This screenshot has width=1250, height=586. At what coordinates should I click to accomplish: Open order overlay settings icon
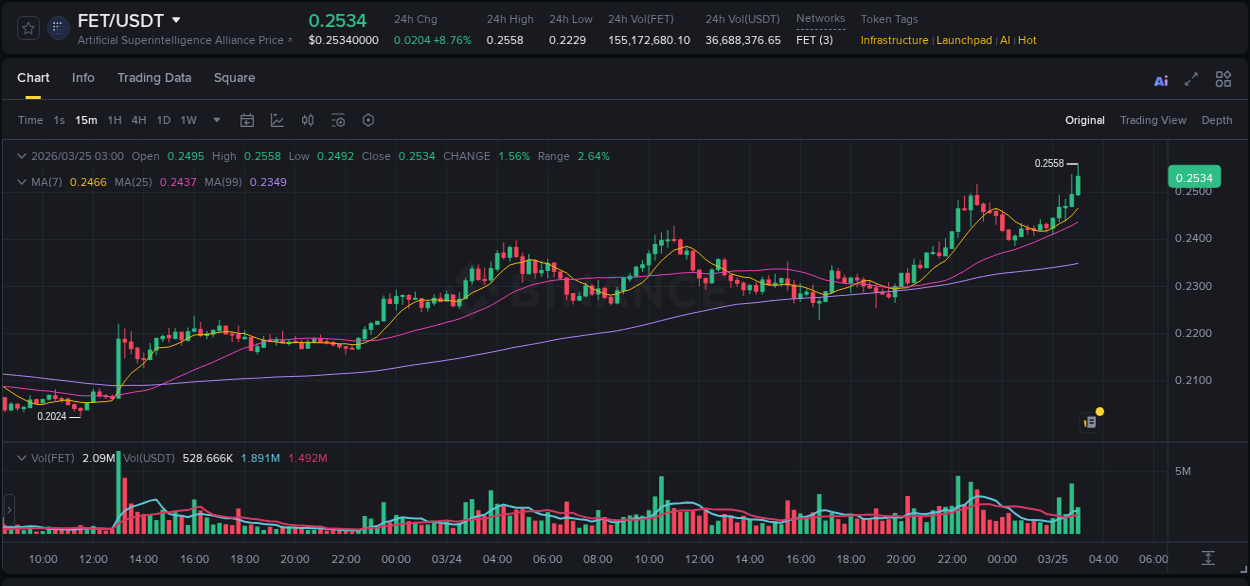pyautogui.click(x=338, y=120)
